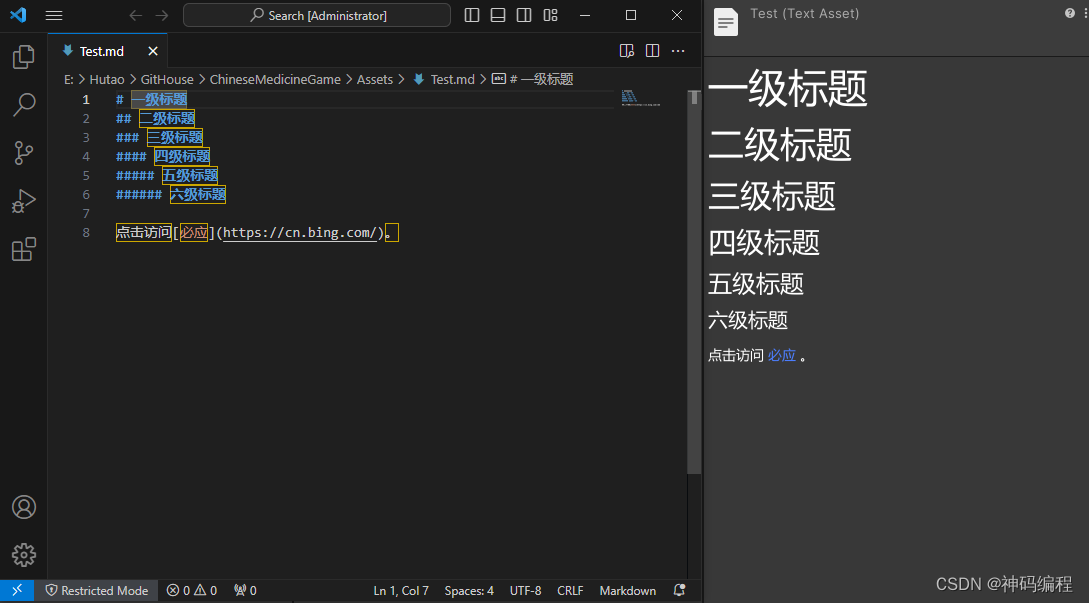Toggle the primary side bar layout icon
The width and height of the screenshot is (1089, 603).
tap(472, 15)
